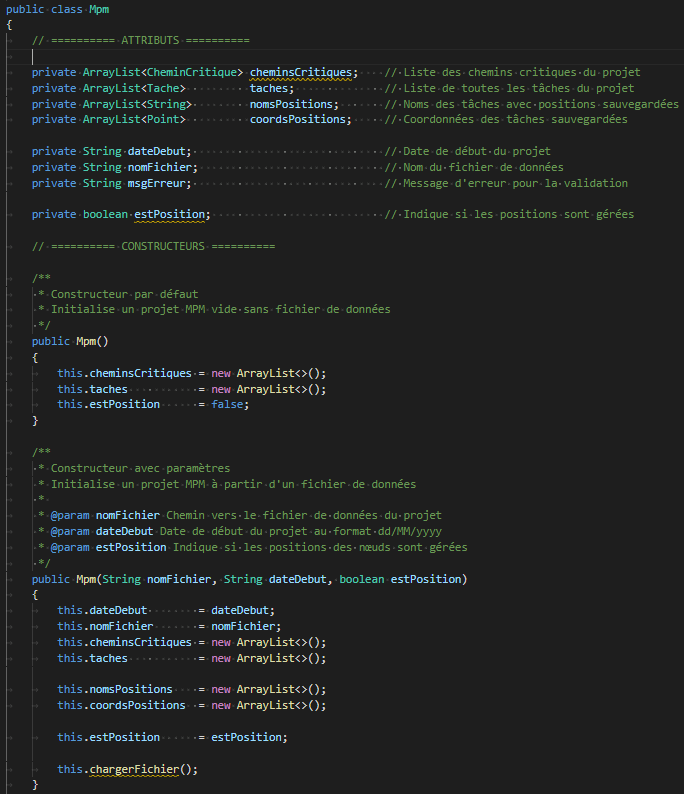Click the underlined msgErreur field name
684x794 pixels.
tap(157, 183)
